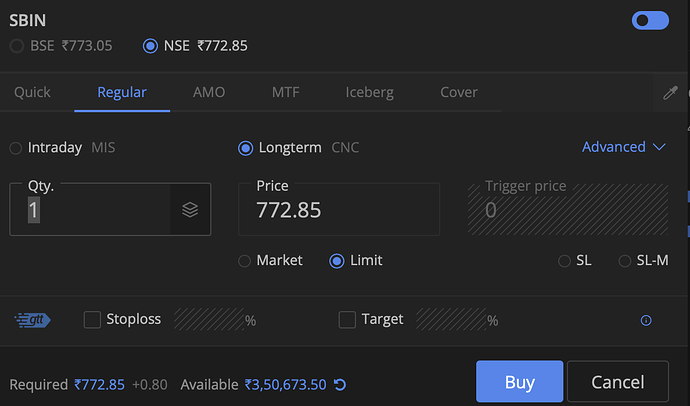Switch to the Quick tab
690x406 pixels.
(32, 92)
